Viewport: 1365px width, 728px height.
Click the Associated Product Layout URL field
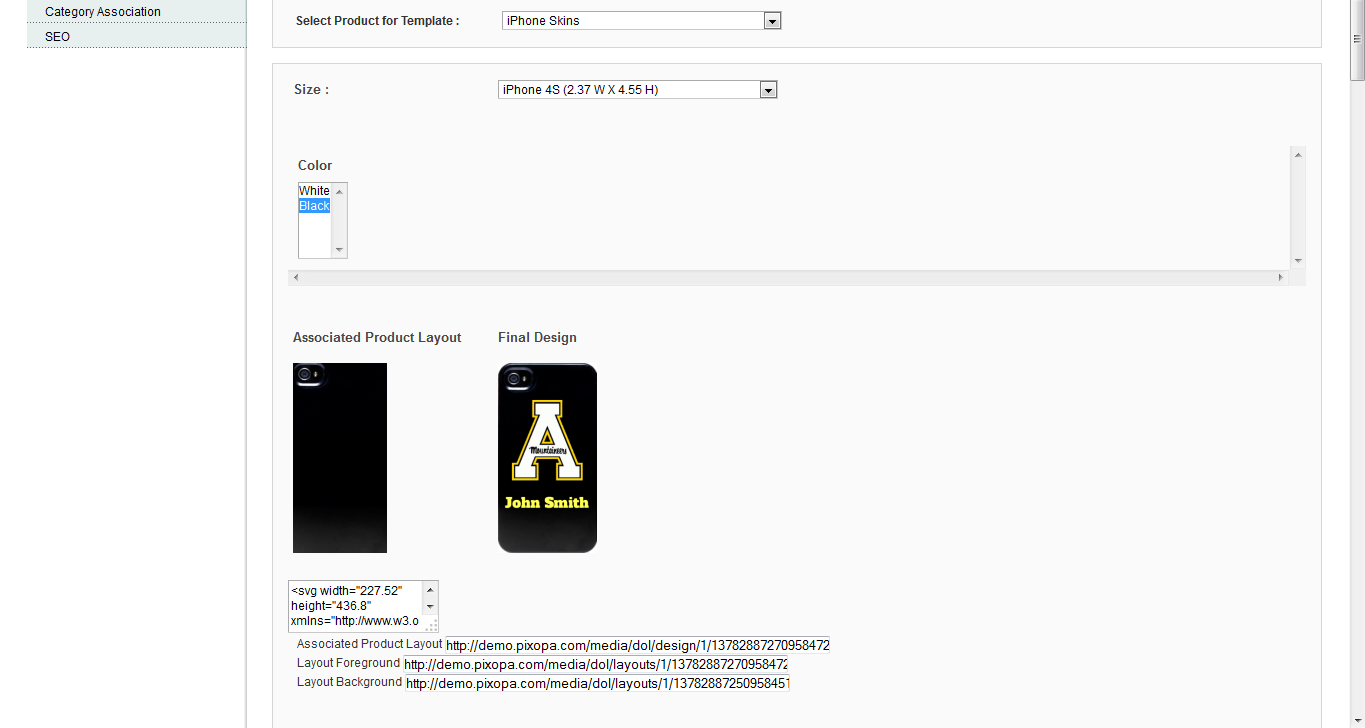(x=637, y=645)
